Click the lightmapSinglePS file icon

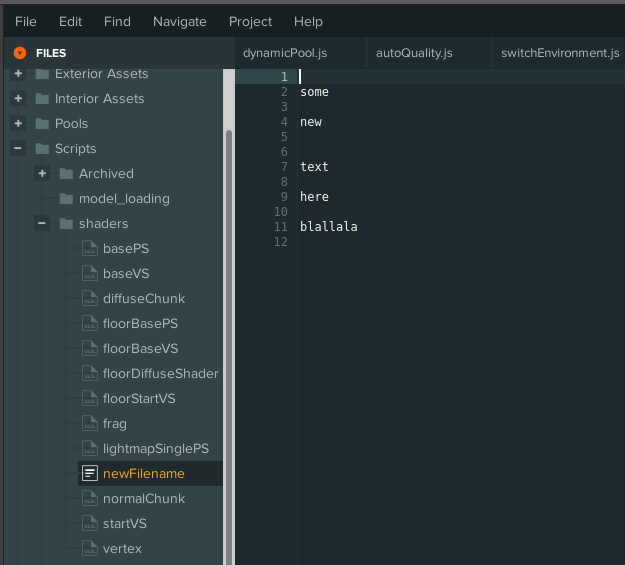coord(90,449)
